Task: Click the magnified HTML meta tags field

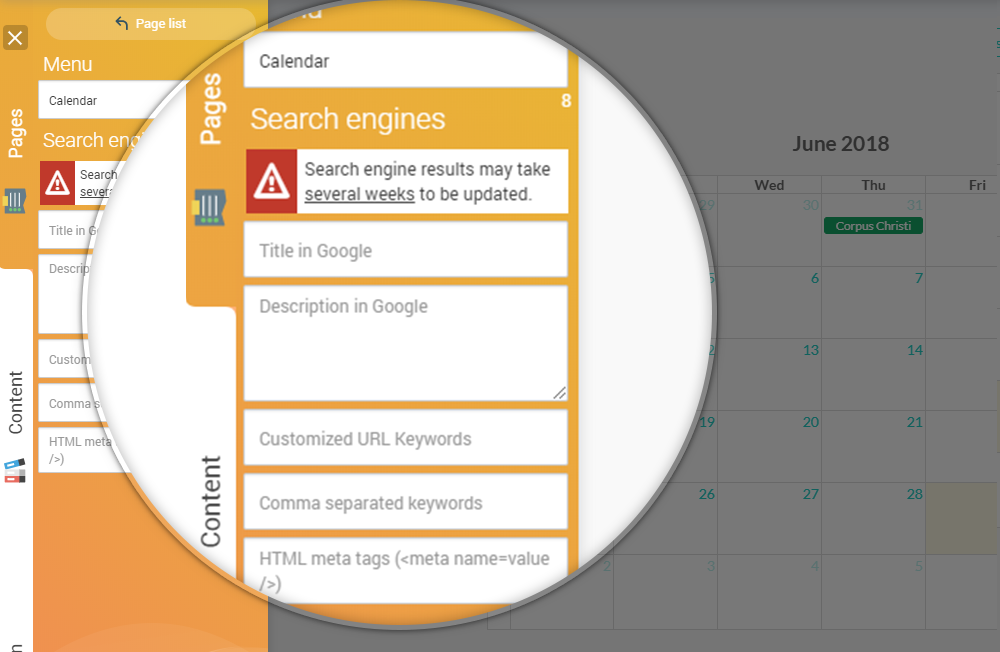Action: pyautogui.click(x=406, y=570)
